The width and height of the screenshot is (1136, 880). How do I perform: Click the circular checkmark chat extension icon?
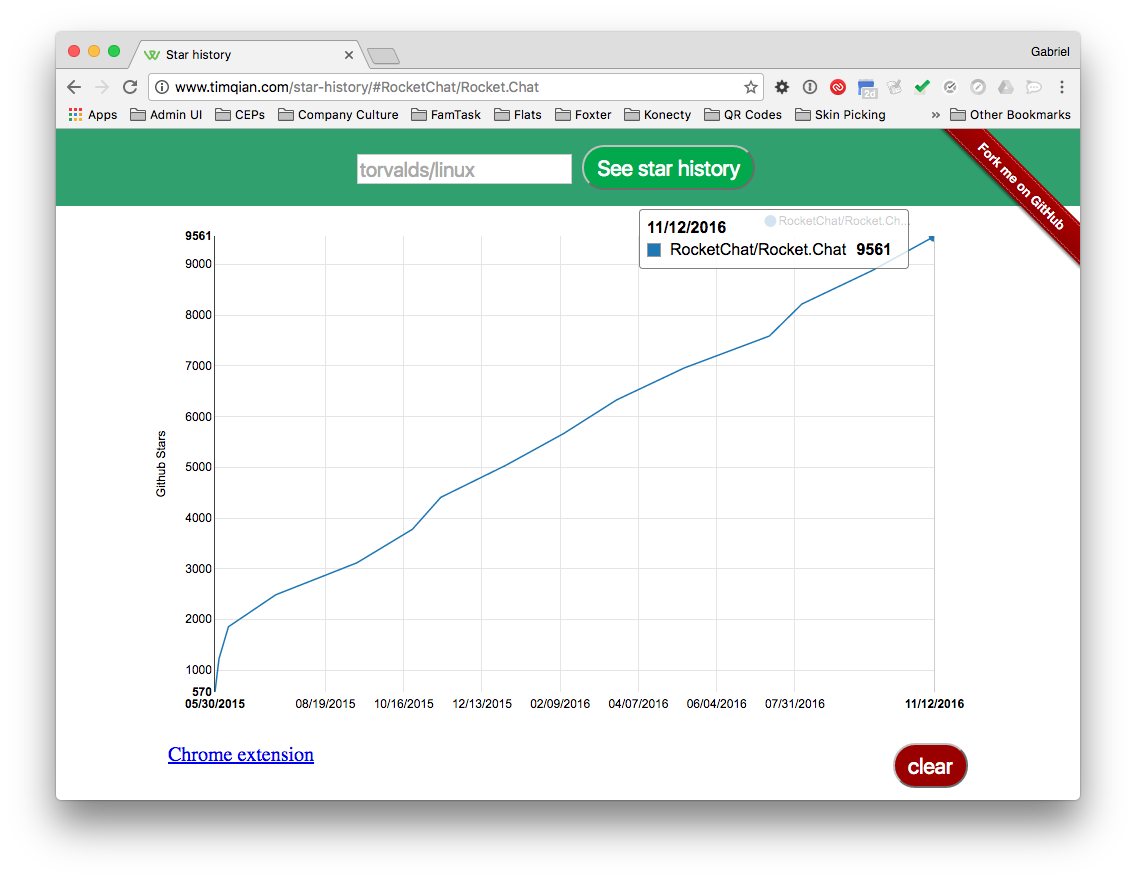[x=950, y=87]
